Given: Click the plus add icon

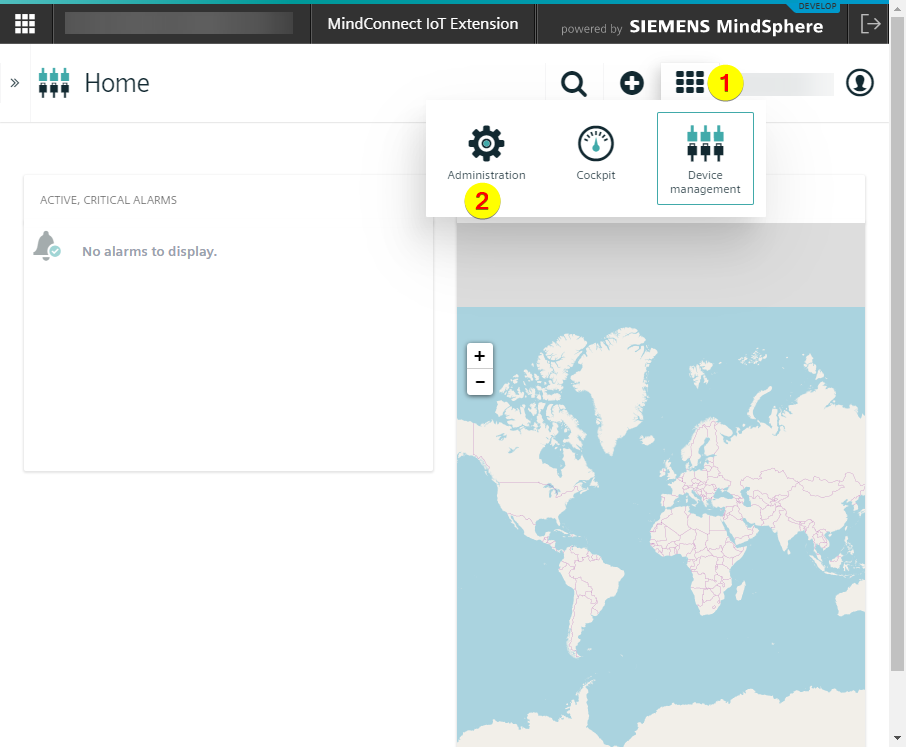Looking at the screenshot, I should tap(632, 83).
